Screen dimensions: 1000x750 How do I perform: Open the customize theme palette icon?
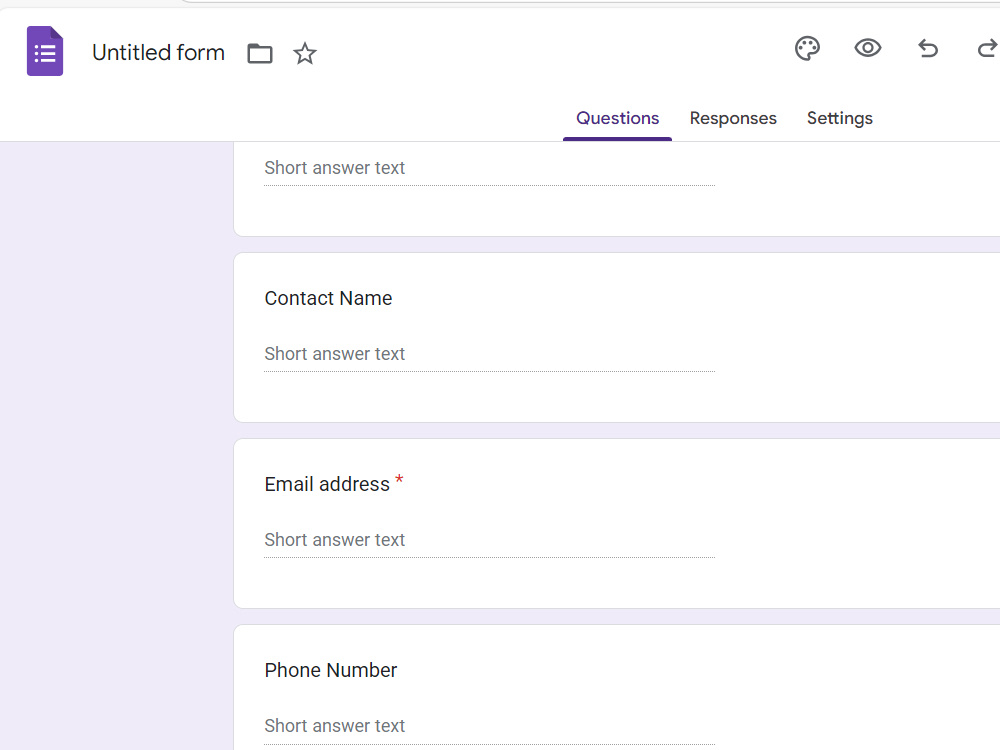(807, 48)
